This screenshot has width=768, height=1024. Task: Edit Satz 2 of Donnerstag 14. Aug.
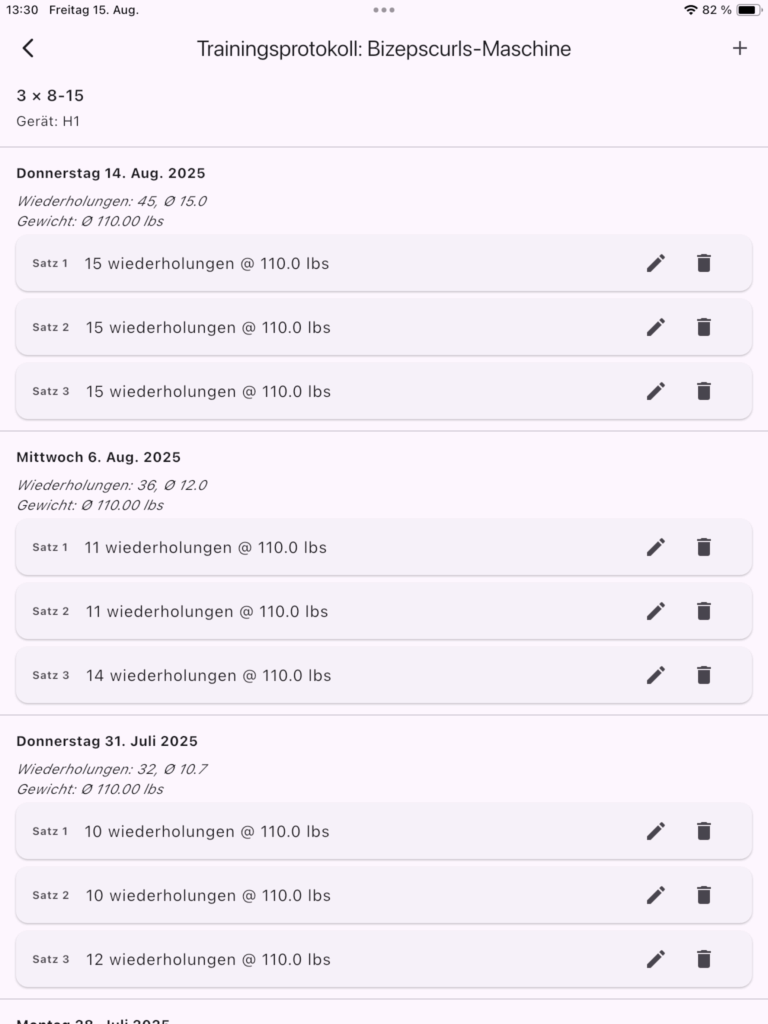(x=656, y=327)
